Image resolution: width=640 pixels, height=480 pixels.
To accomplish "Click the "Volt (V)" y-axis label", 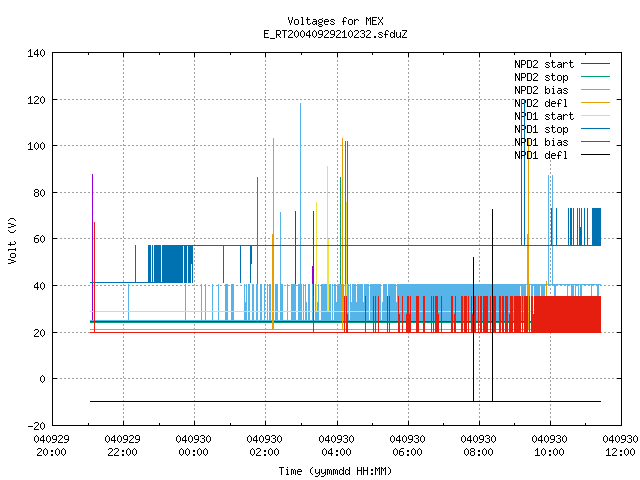I will pos(12,240).
